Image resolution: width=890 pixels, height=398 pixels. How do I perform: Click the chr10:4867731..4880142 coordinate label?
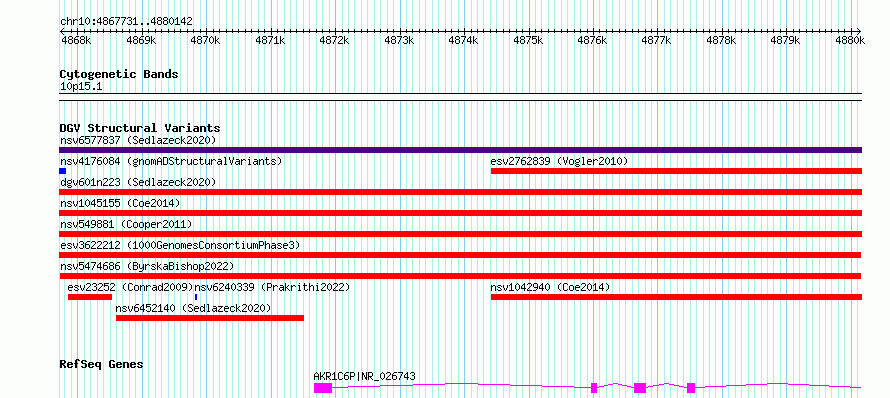click(x=126, y=22)
